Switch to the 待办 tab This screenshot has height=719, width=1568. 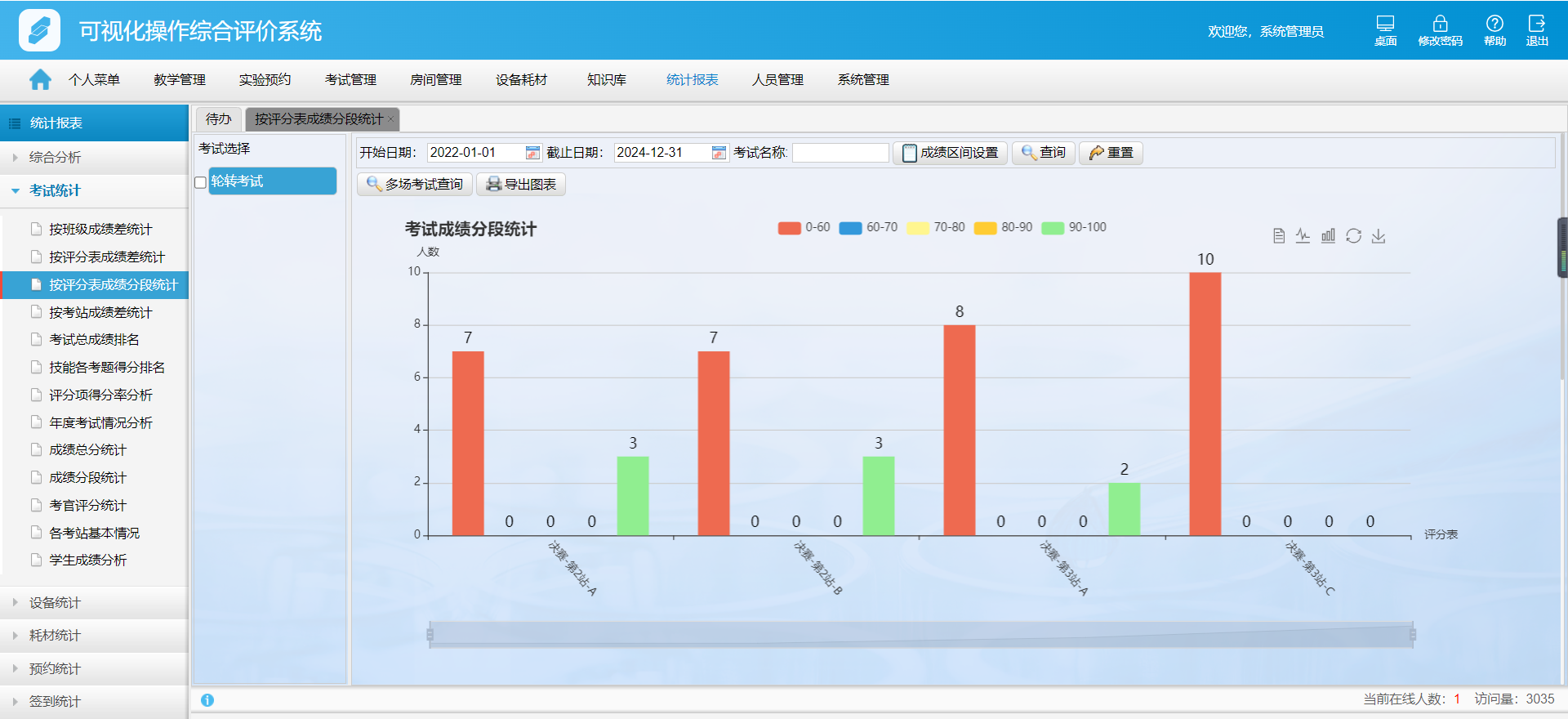(218, 119)
